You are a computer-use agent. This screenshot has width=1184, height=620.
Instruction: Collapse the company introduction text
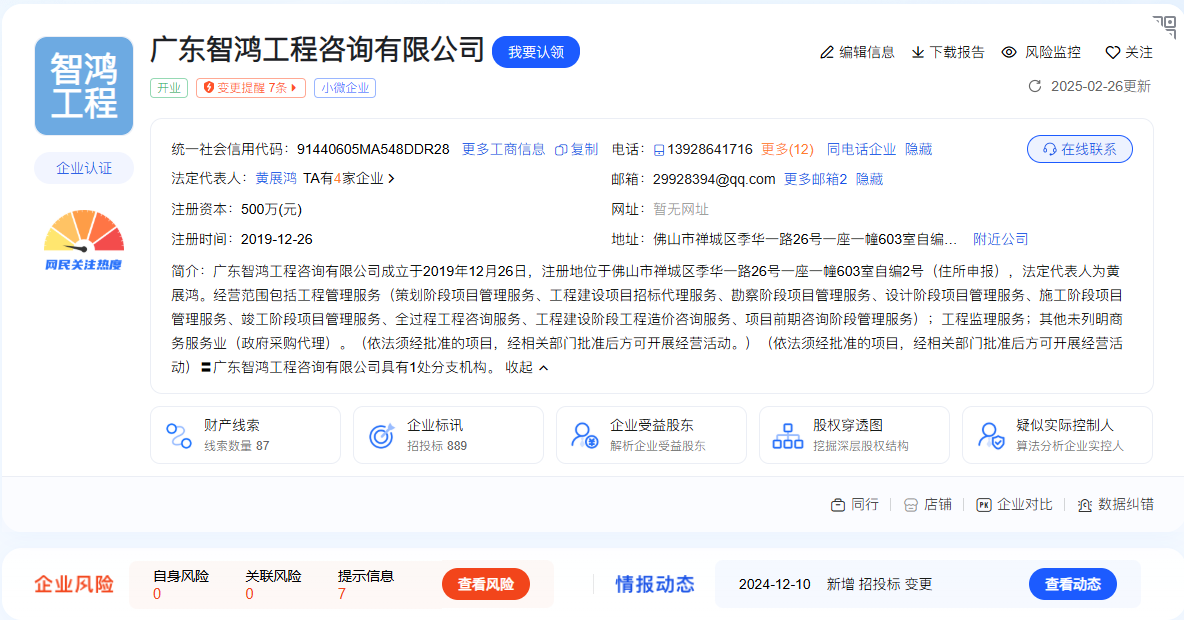coord(527,367)
